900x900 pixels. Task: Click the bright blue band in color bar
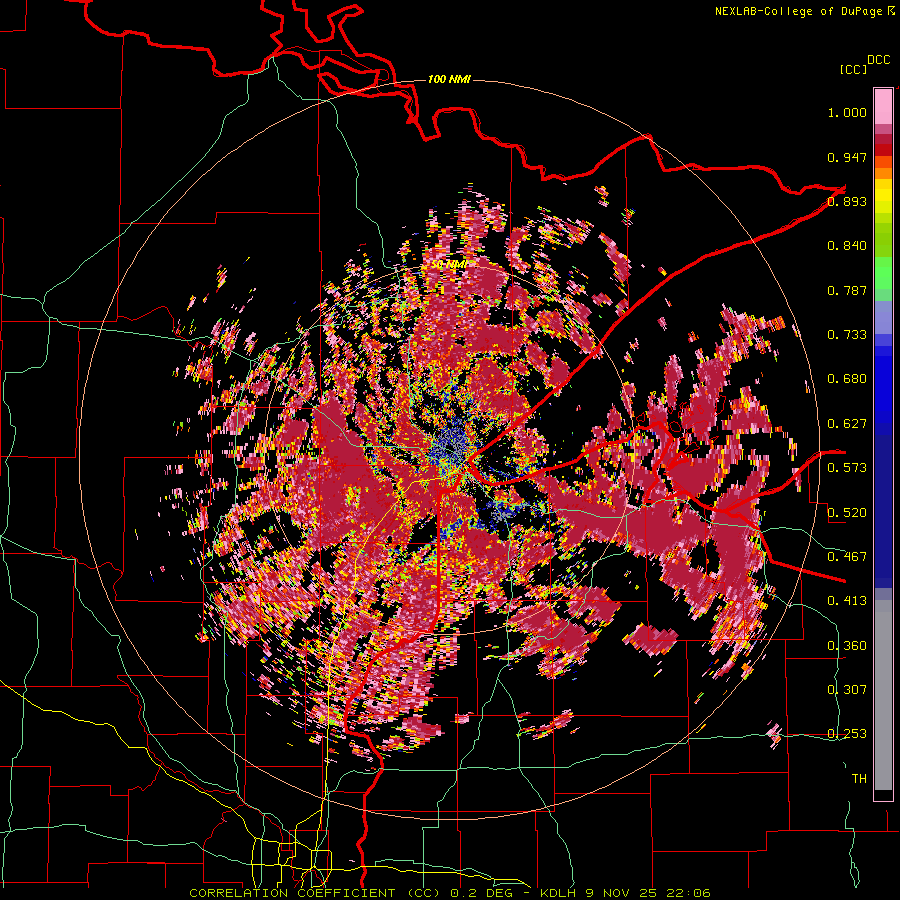pos(883,385)
